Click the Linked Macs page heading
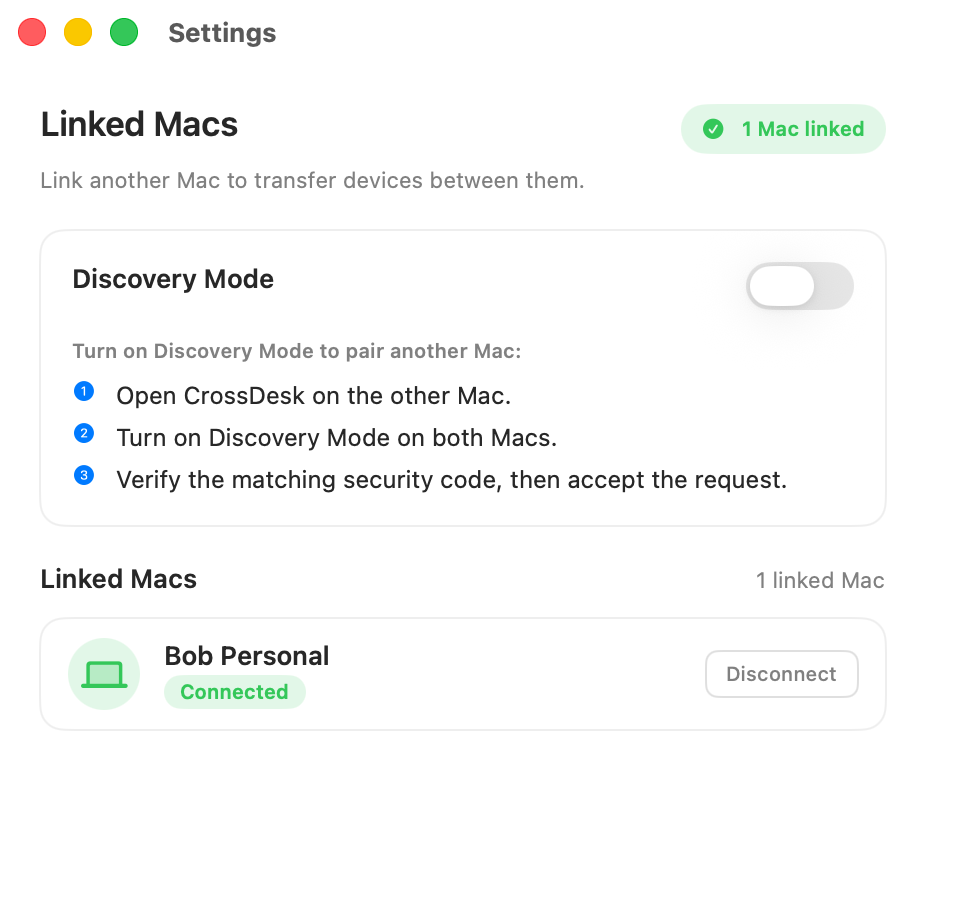Image resolution: width=958 pixels, height=900 pixels. click(x=139, y=125)
